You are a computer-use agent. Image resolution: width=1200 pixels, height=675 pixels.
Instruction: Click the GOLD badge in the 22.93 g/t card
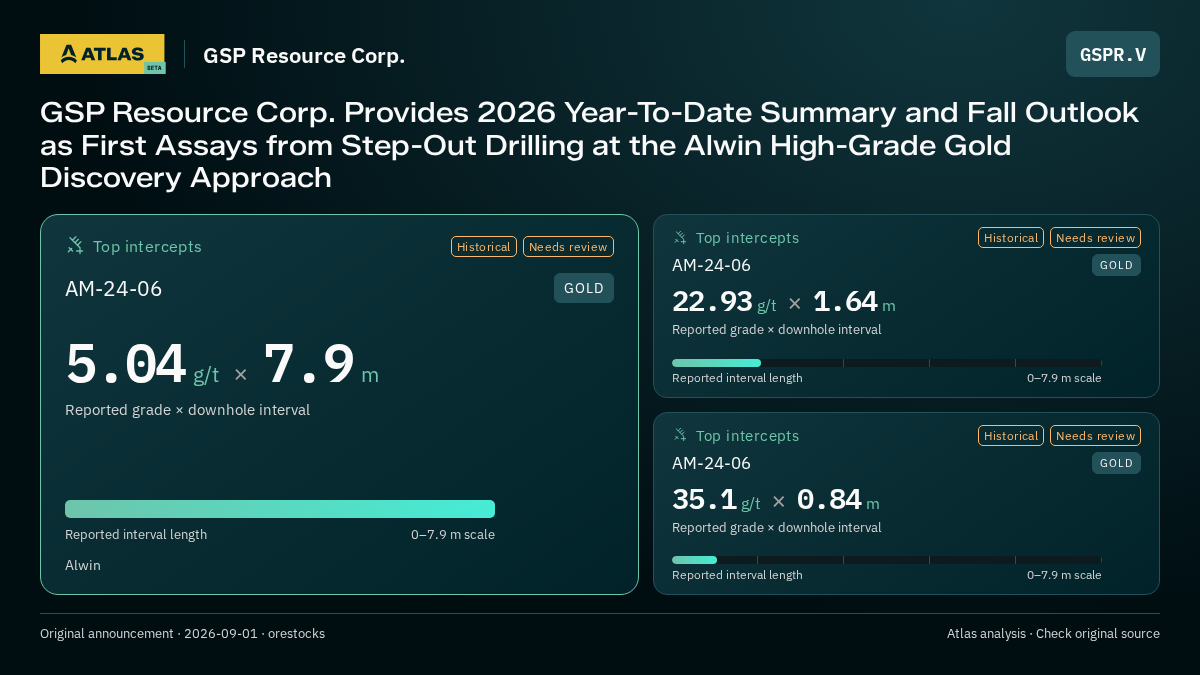coord(1116,265)
